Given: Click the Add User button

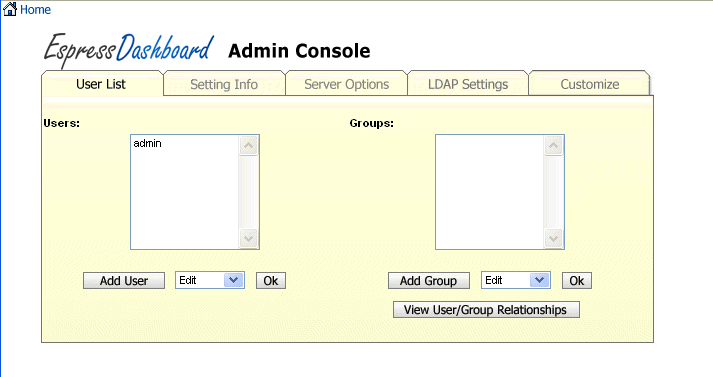Looking at the screenshot, I should 124,281.
